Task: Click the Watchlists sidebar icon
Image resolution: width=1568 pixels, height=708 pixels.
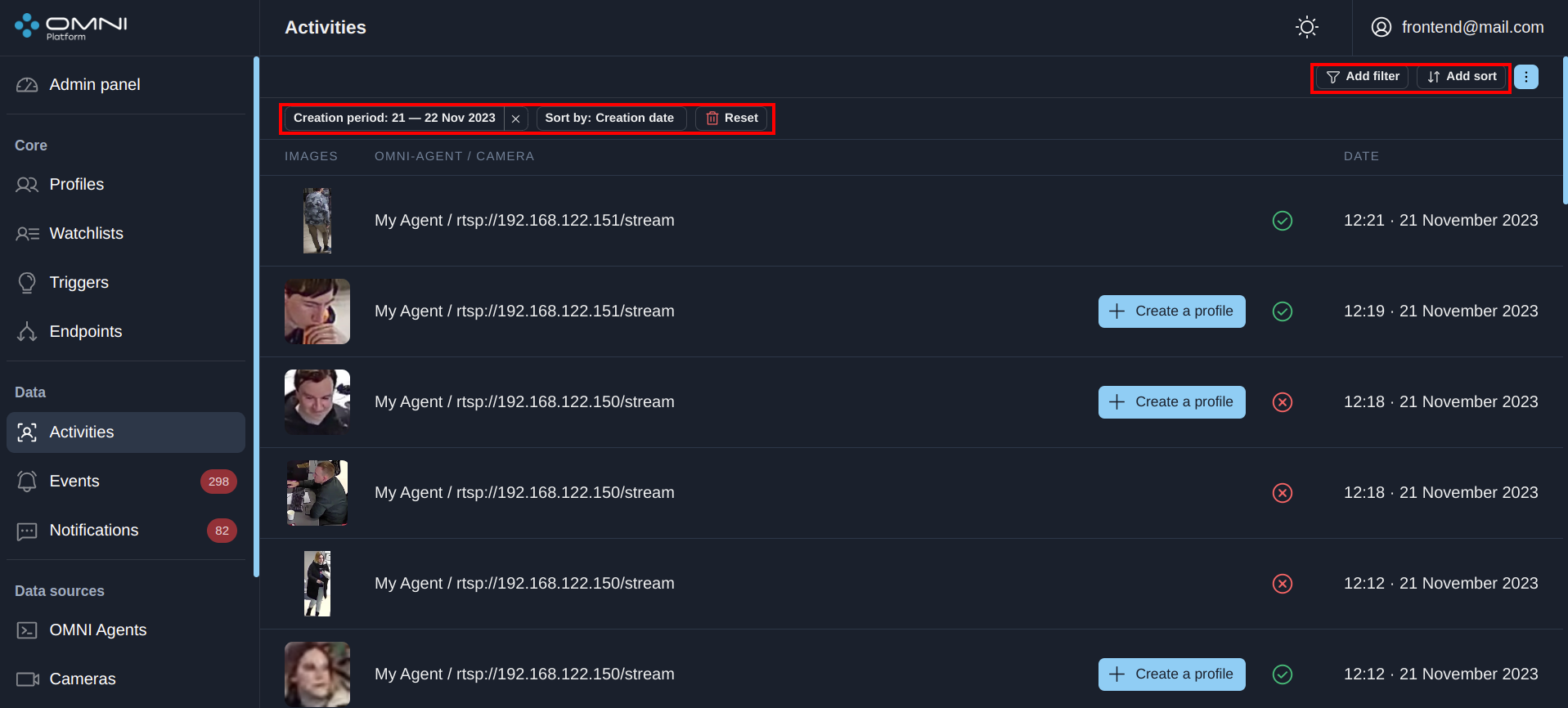Action: pyautogui.click(x=27, y=234)
